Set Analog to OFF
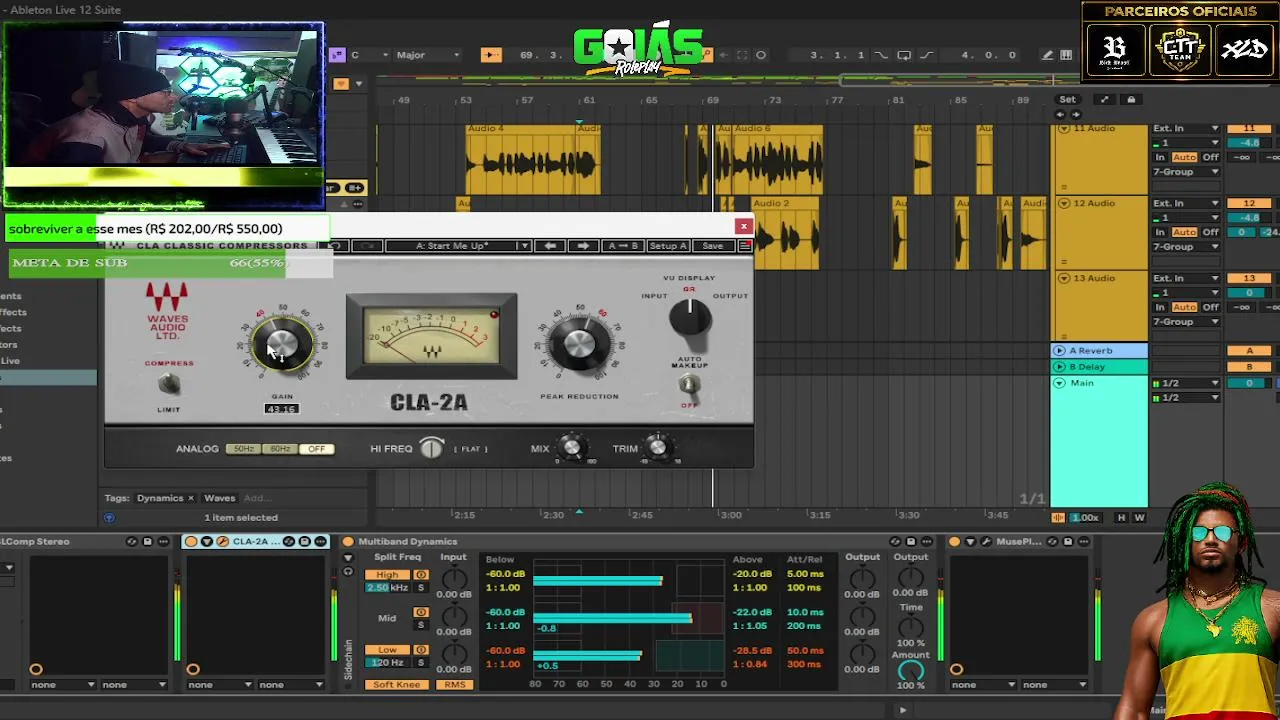The width and height of the screenshot is (1280, 720). point(316,449)
